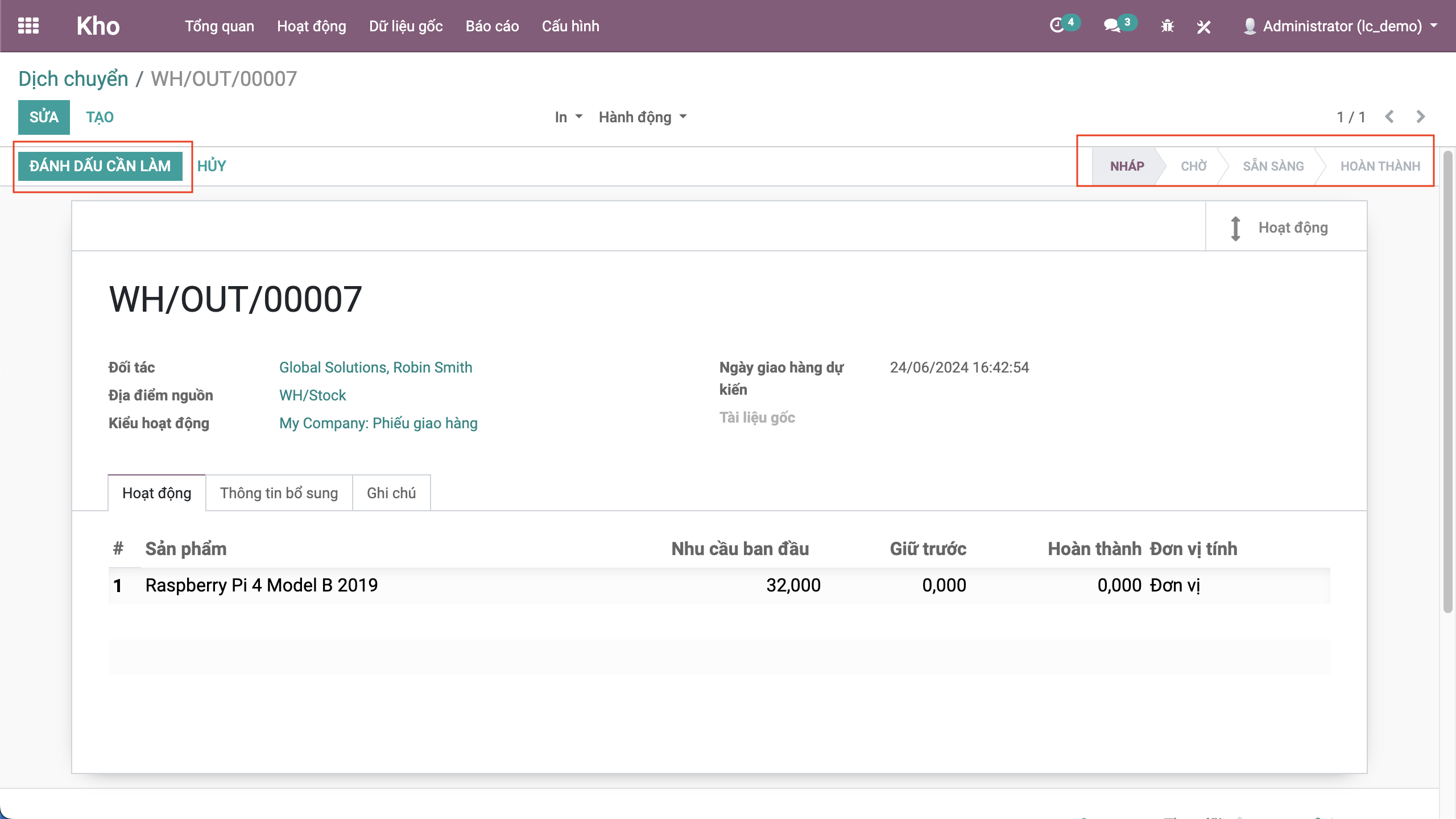Screen dimensions: 1456x819
Task: Expand the In print dropdown
Action: 568,117
